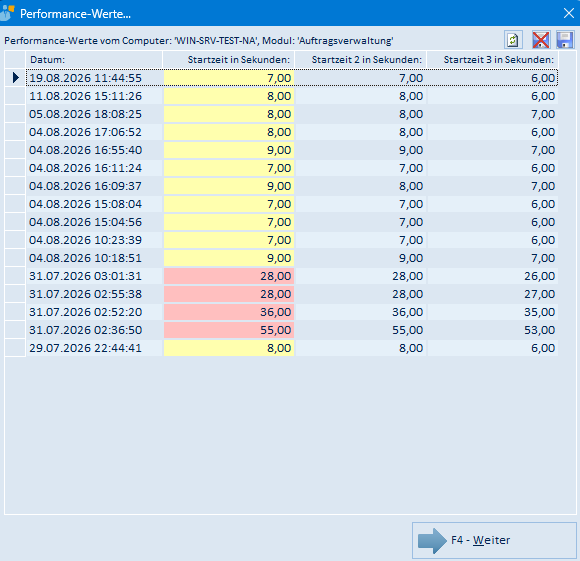Click the 27,00 Startzeit 3 cell
Screen dimensions: 580x561
[x=493, y=294]
